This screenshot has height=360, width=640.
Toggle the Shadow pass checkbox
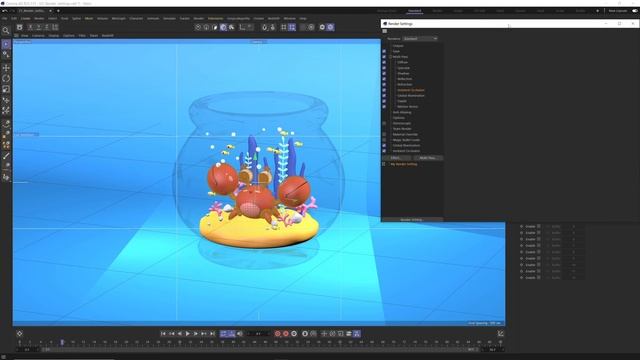pos(384,73)
